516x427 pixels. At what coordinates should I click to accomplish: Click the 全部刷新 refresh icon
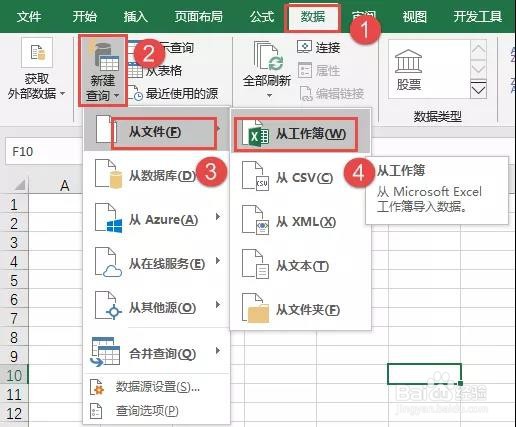[x=269, y=56]
